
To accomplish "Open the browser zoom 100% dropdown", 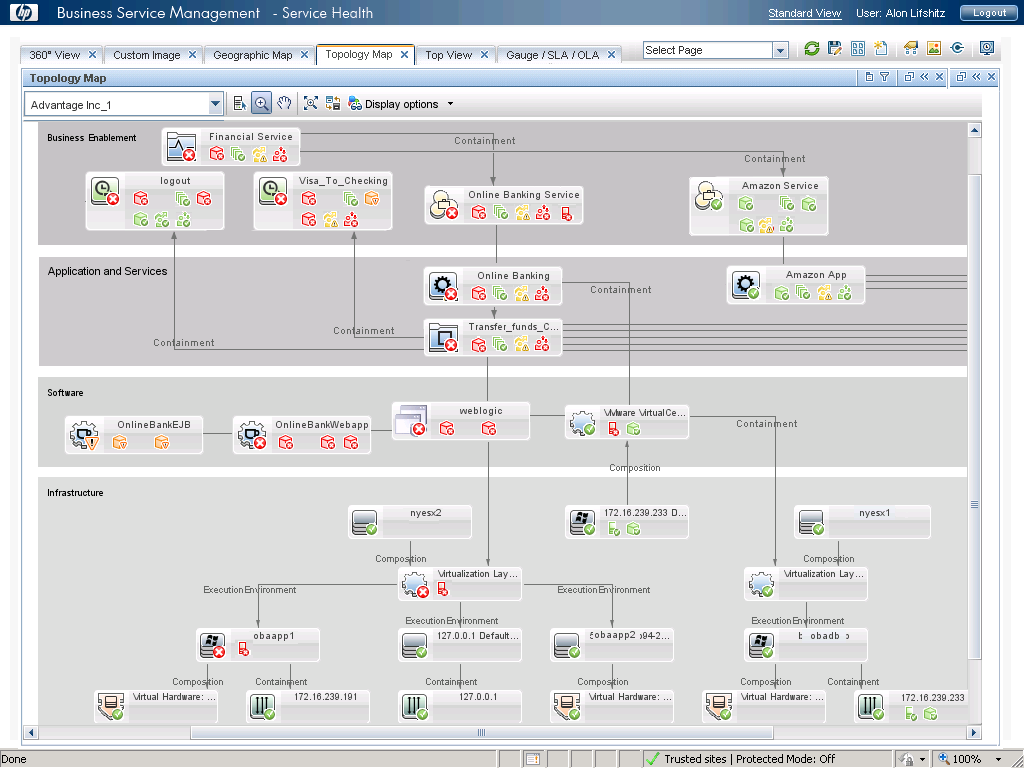I will point(999,759).
